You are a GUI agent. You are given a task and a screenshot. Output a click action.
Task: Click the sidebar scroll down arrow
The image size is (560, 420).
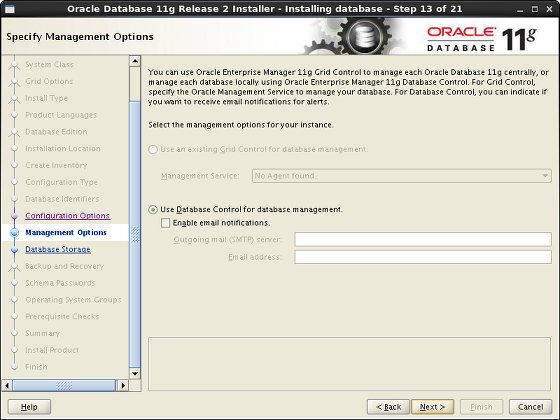click(135, 374)
